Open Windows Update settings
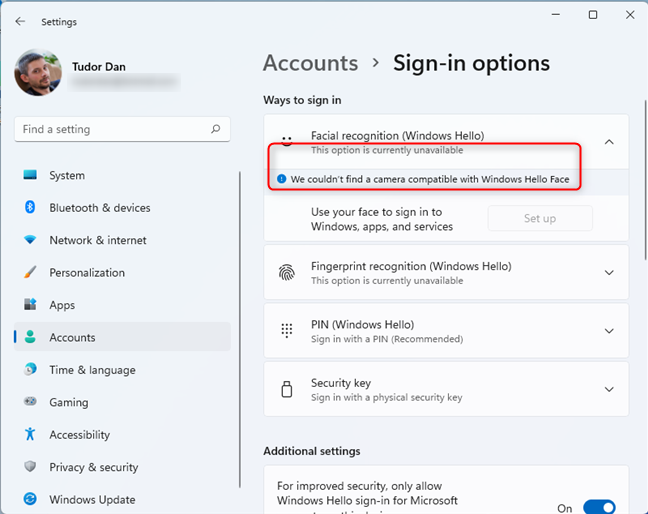648x514 pixels. 122,500
